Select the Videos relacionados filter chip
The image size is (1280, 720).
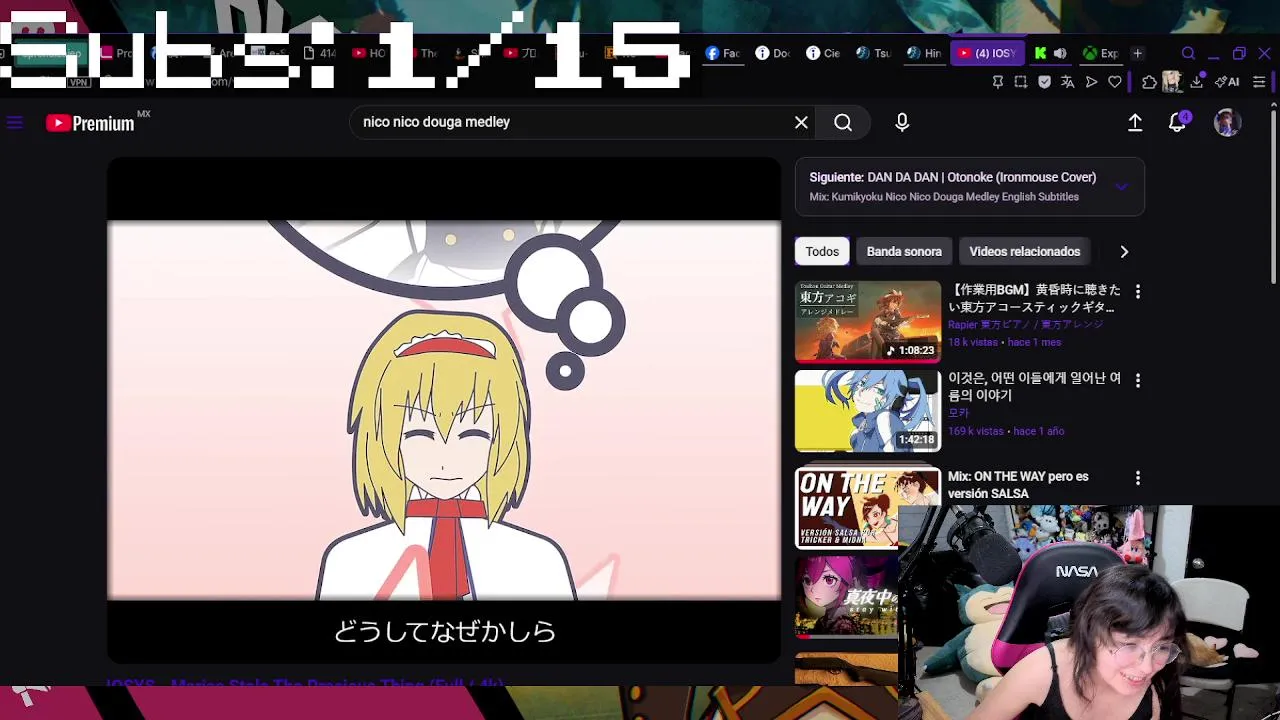(1024, 251)
